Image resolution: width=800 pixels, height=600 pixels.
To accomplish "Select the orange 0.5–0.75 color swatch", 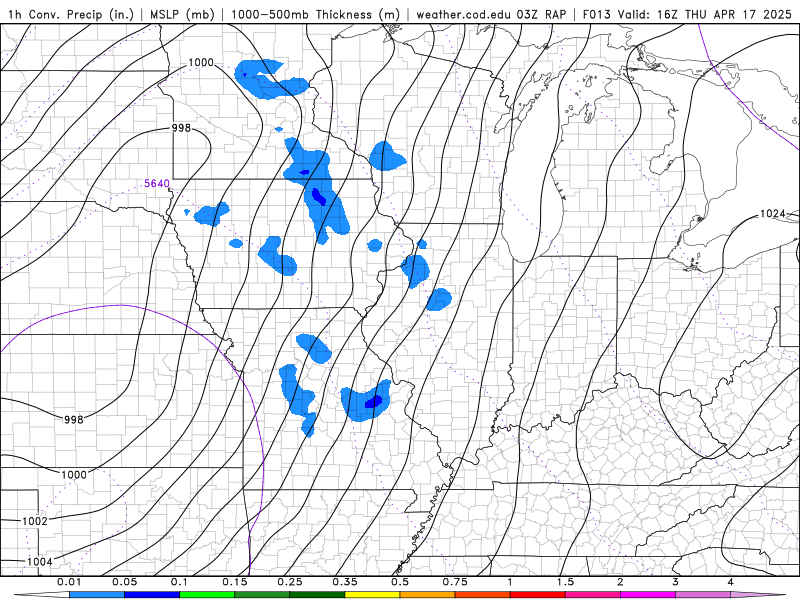I will click(428, 595).
